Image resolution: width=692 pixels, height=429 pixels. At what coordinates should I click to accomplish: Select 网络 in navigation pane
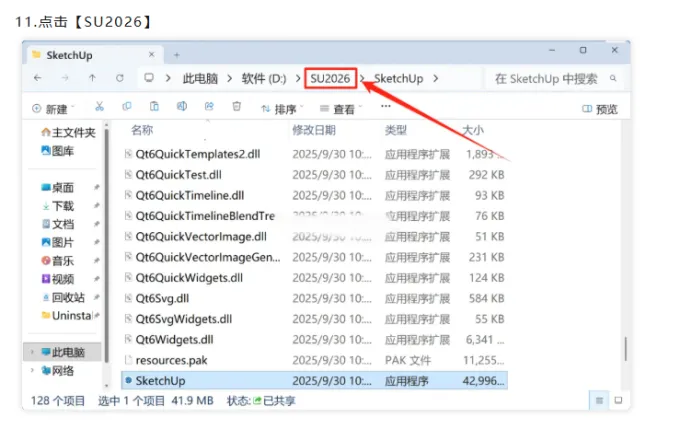57,371
